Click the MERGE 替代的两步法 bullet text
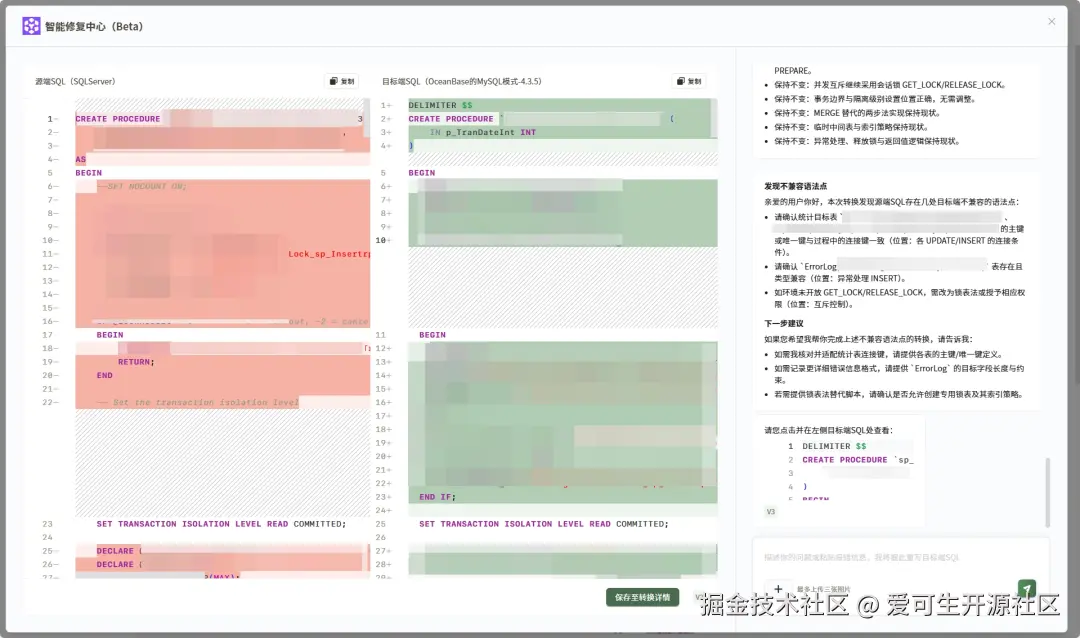Viewport: 1080px width, 638px height. [857, 113]
